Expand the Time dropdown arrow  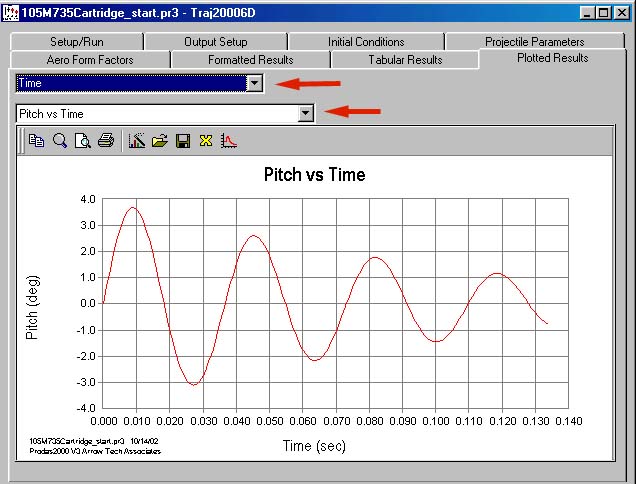pos(255,84)
